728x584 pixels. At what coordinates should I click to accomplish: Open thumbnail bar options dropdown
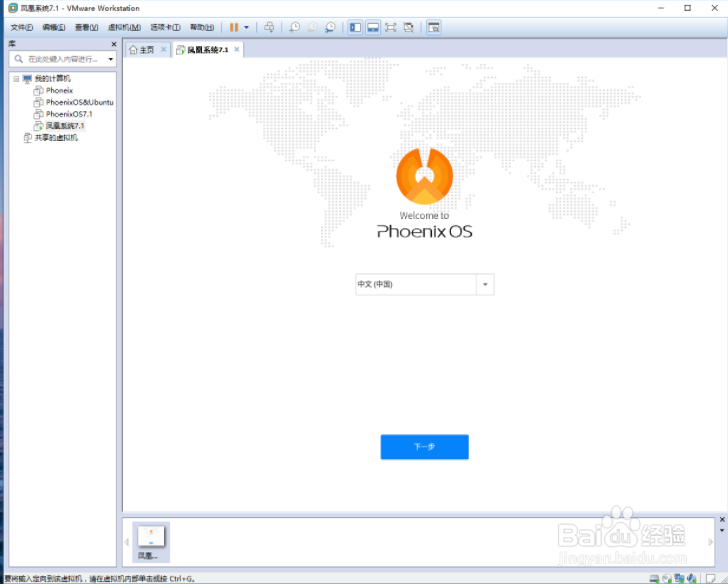[x=722, y=530]
